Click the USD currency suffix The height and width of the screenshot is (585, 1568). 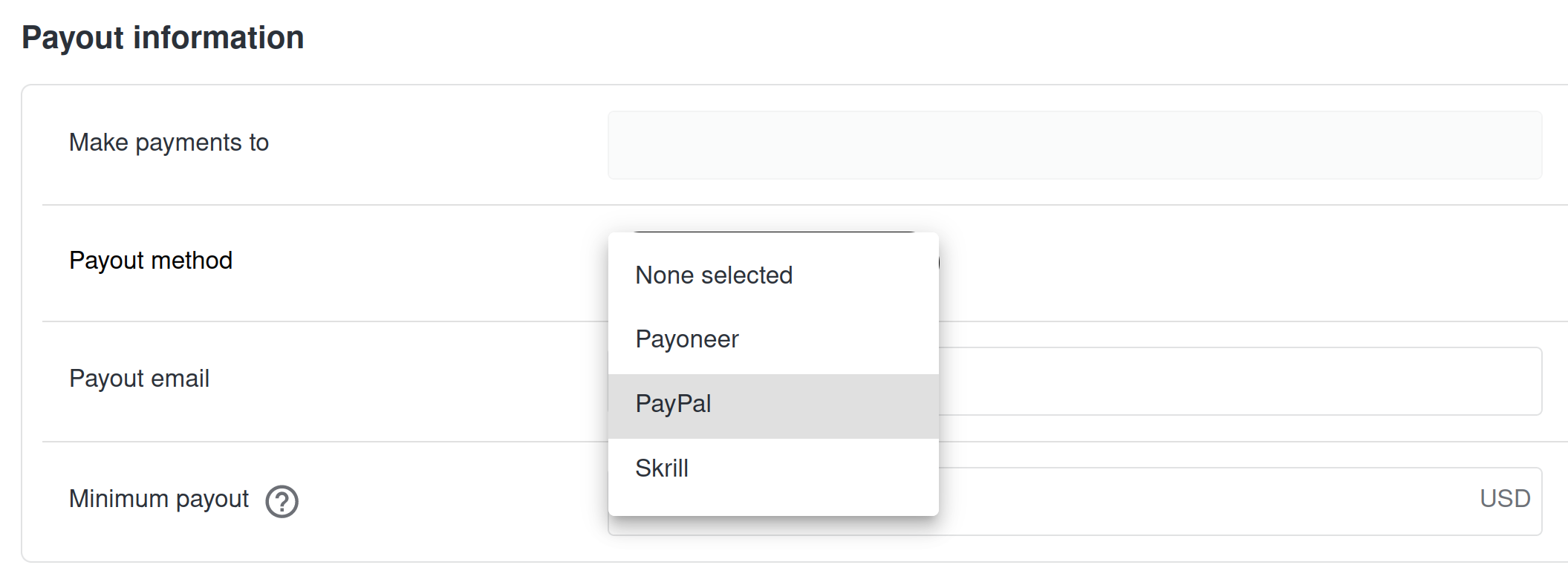(1504, 499)
